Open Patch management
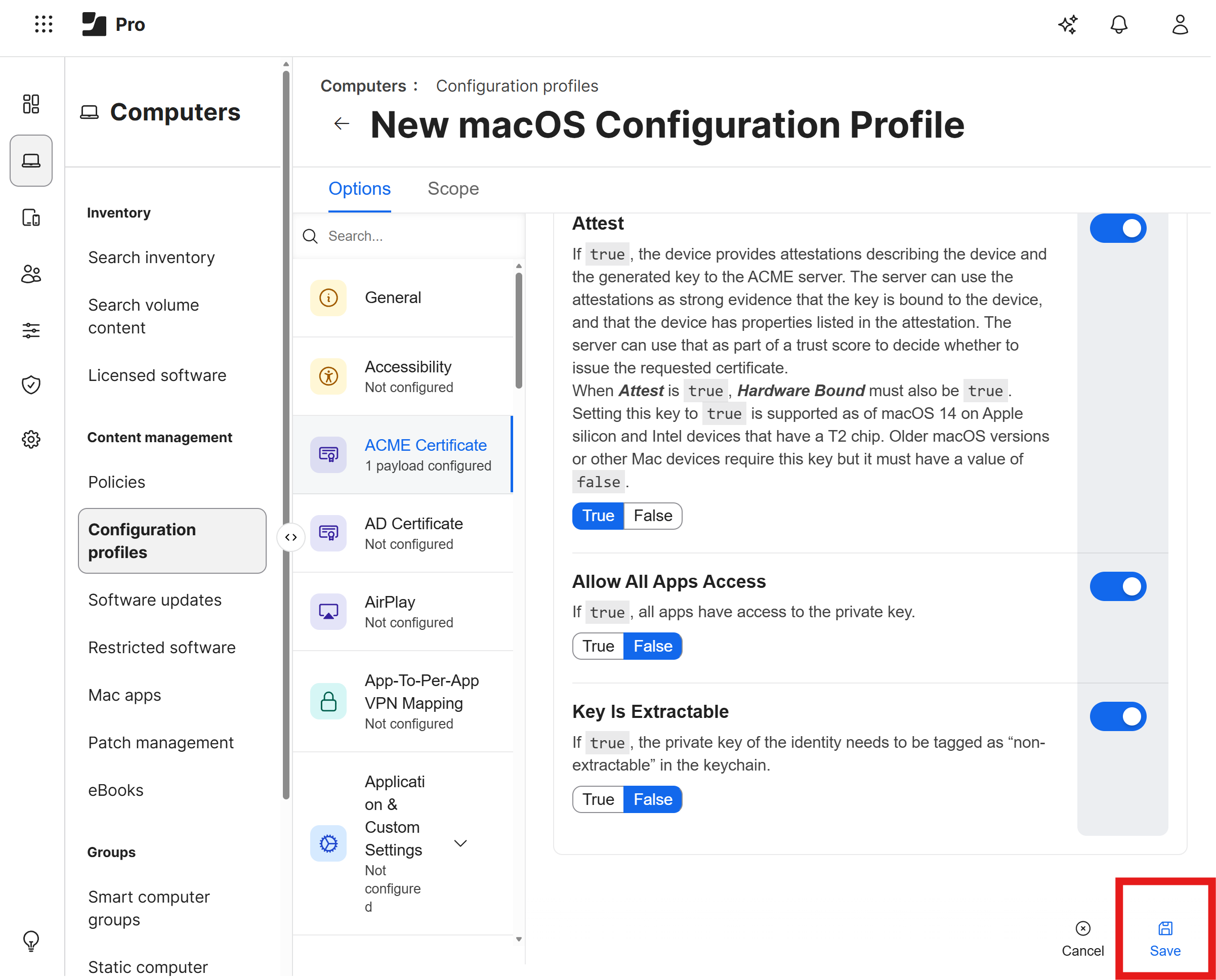 [x=161, y=743]
